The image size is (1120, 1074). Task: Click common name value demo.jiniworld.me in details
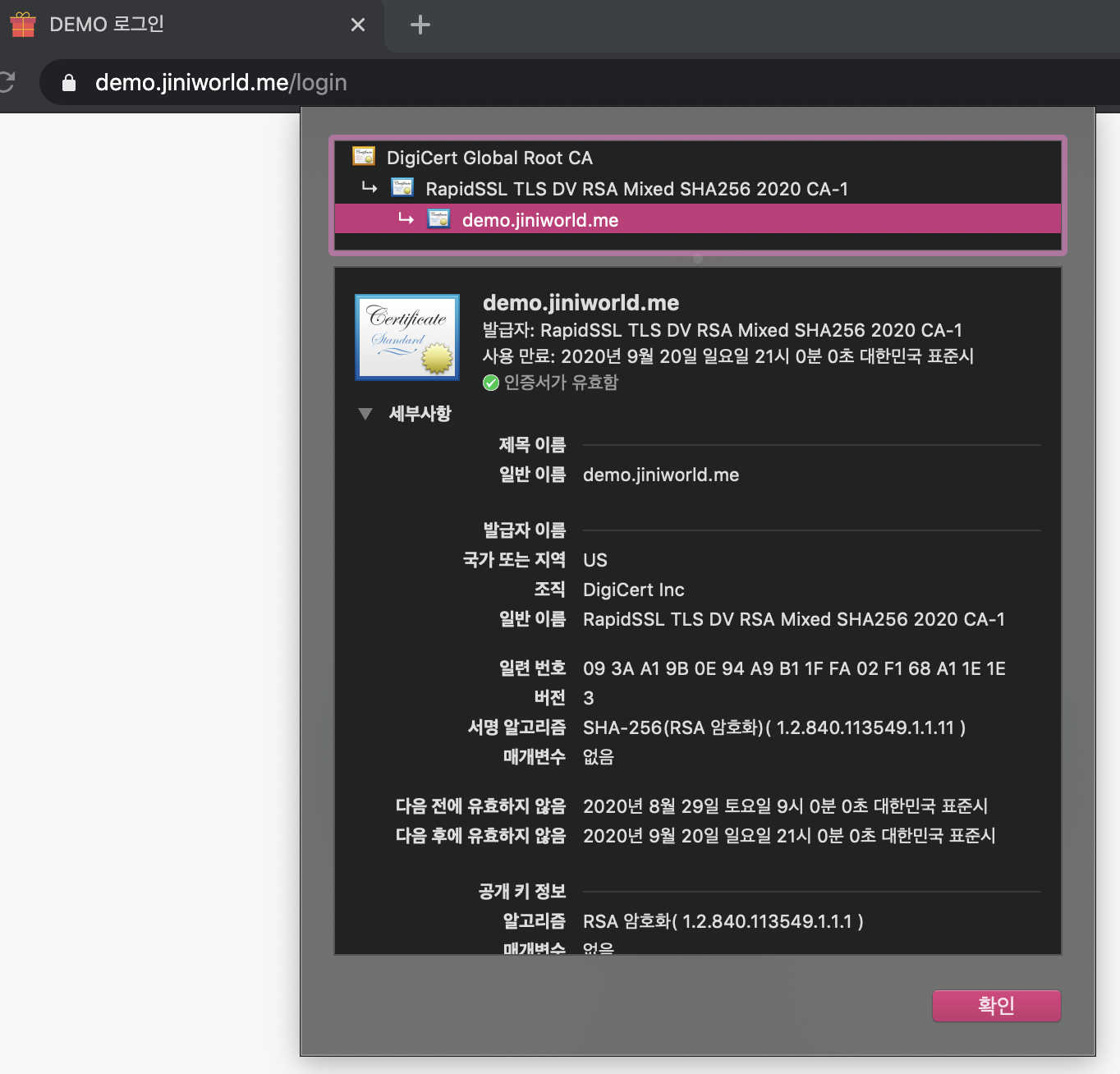[661, 475]
